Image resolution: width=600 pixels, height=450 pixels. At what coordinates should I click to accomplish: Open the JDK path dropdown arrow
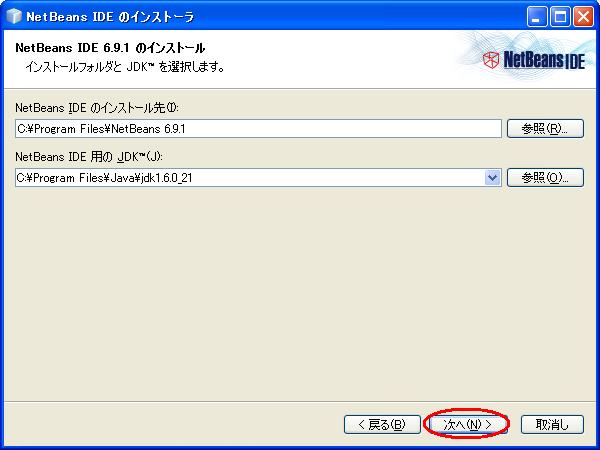[492, 178]
